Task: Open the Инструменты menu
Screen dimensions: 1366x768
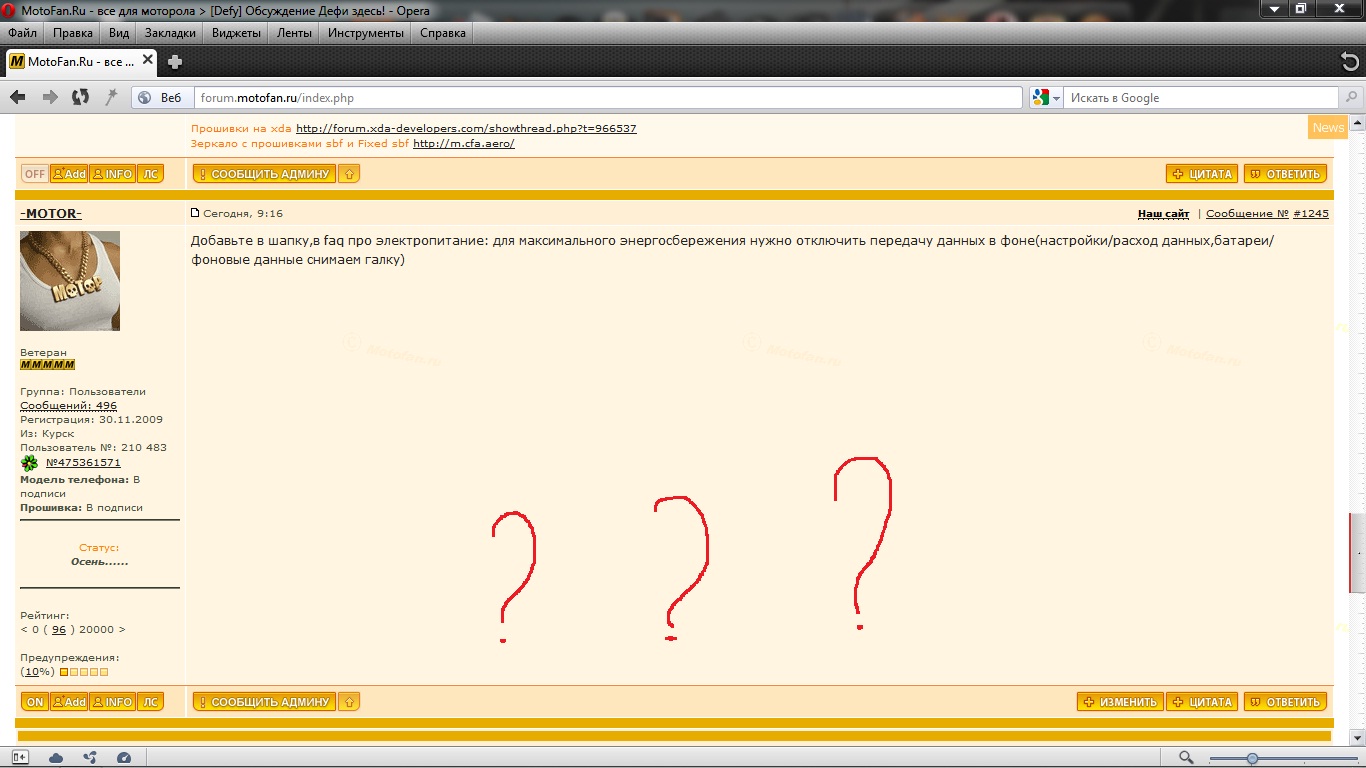Action: [x=366, y=33]
